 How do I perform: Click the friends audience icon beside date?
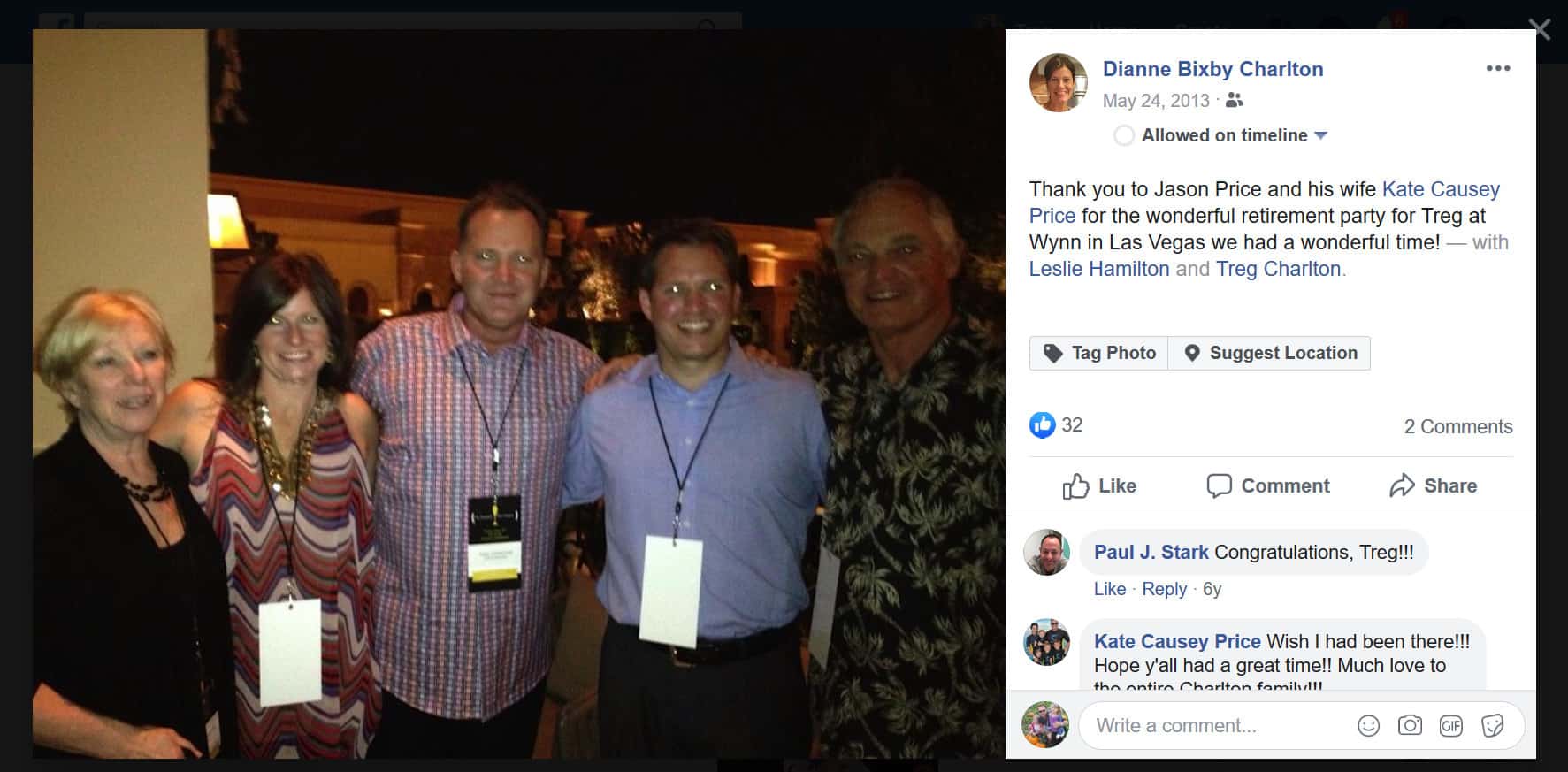pyautogui.click(x=1235, y=101)
